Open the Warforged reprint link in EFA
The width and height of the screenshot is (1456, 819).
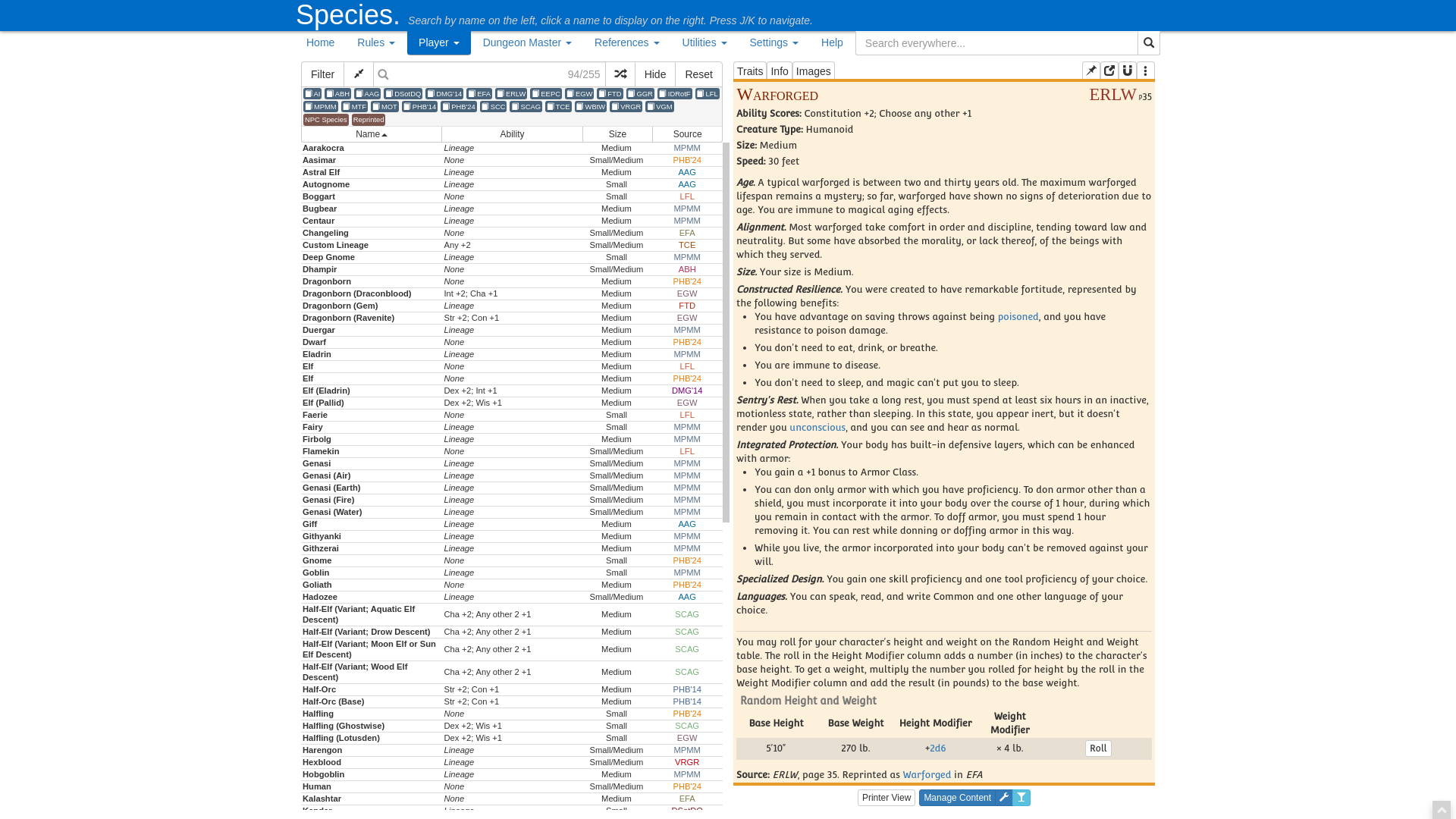click(x=927, y=775)
